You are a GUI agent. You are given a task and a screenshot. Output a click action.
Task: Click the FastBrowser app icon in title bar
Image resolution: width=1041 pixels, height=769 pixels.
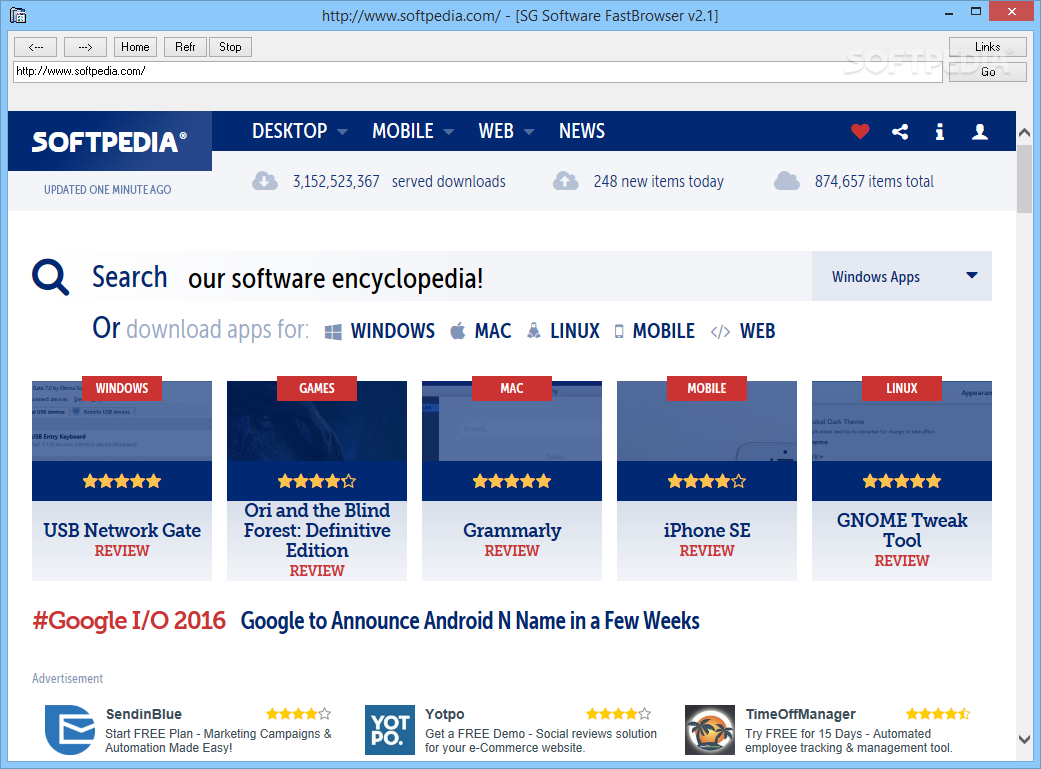pos(18,15)
